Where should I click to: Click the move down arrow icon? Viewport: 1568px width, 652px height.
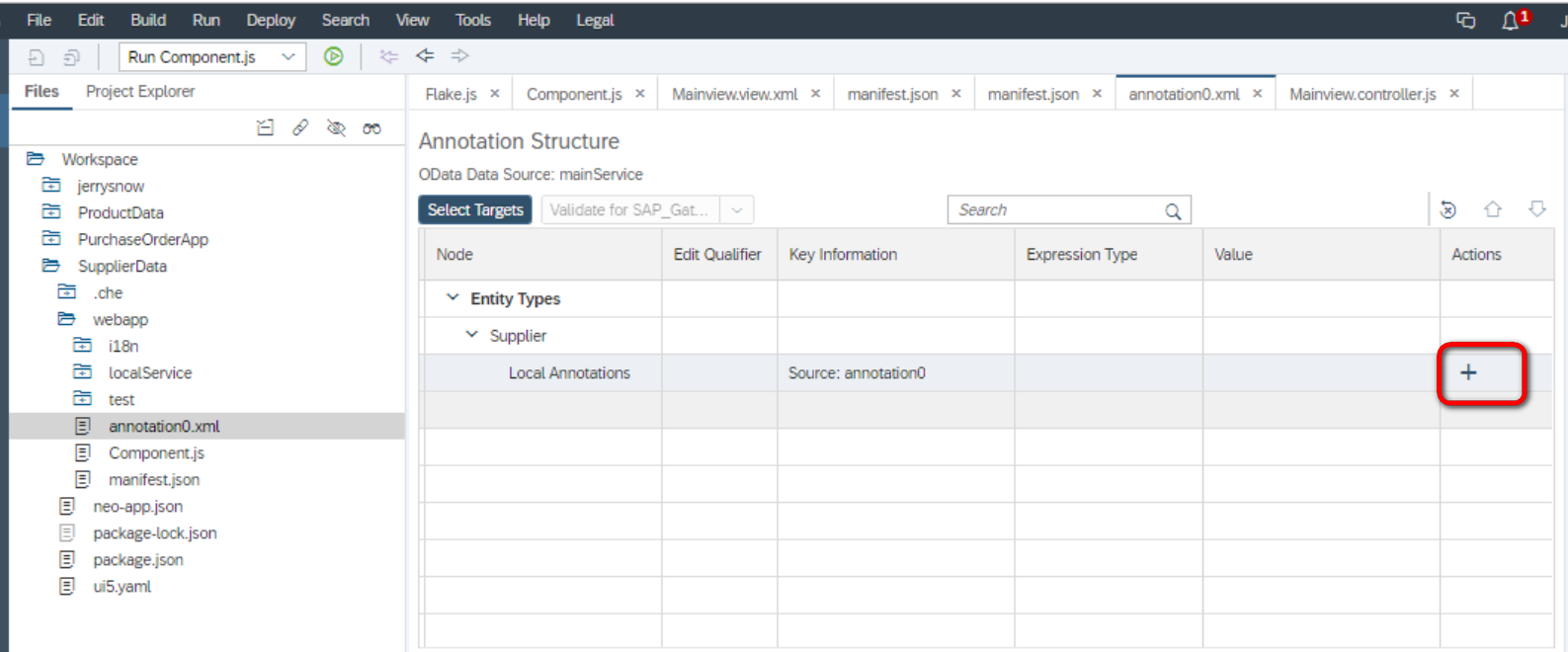pos(1537,209)
